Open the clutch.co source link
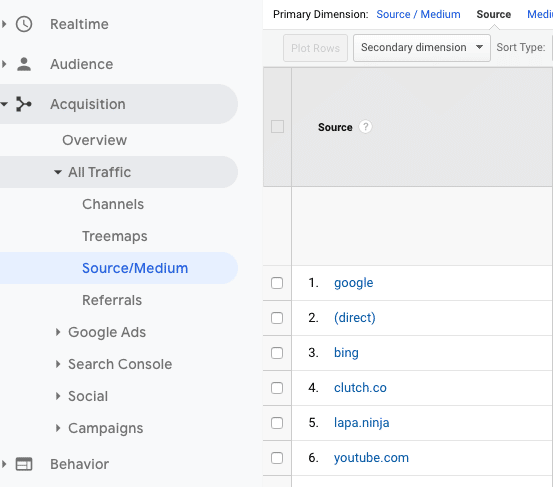Viewport: 553px width, 487px height. (x=360, y=388)
